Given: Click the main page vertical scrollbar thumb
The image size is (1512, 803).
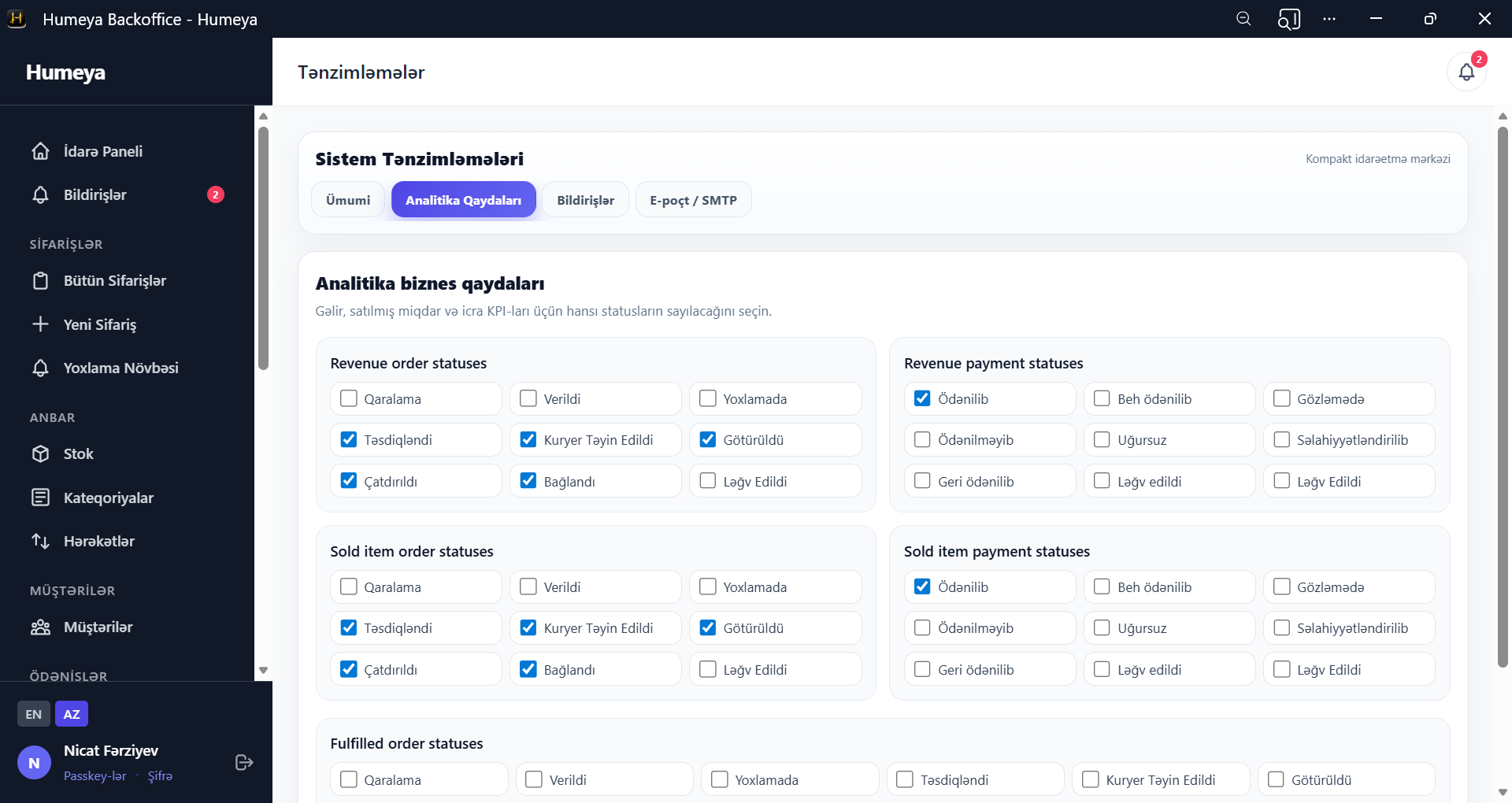Looking at the screenshot, I should point(1503,394).
